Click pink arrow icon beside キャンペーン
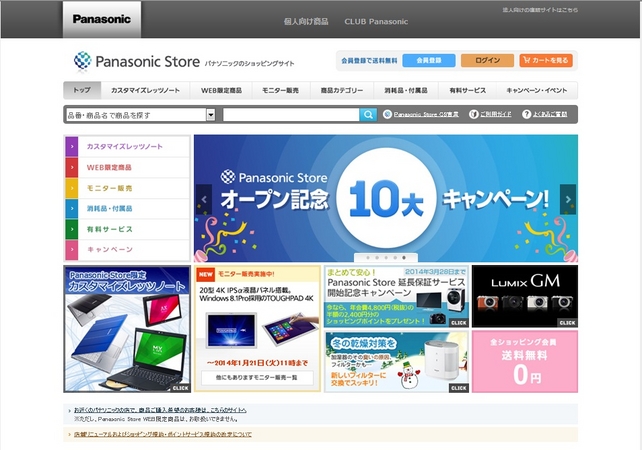 (72, 250)
